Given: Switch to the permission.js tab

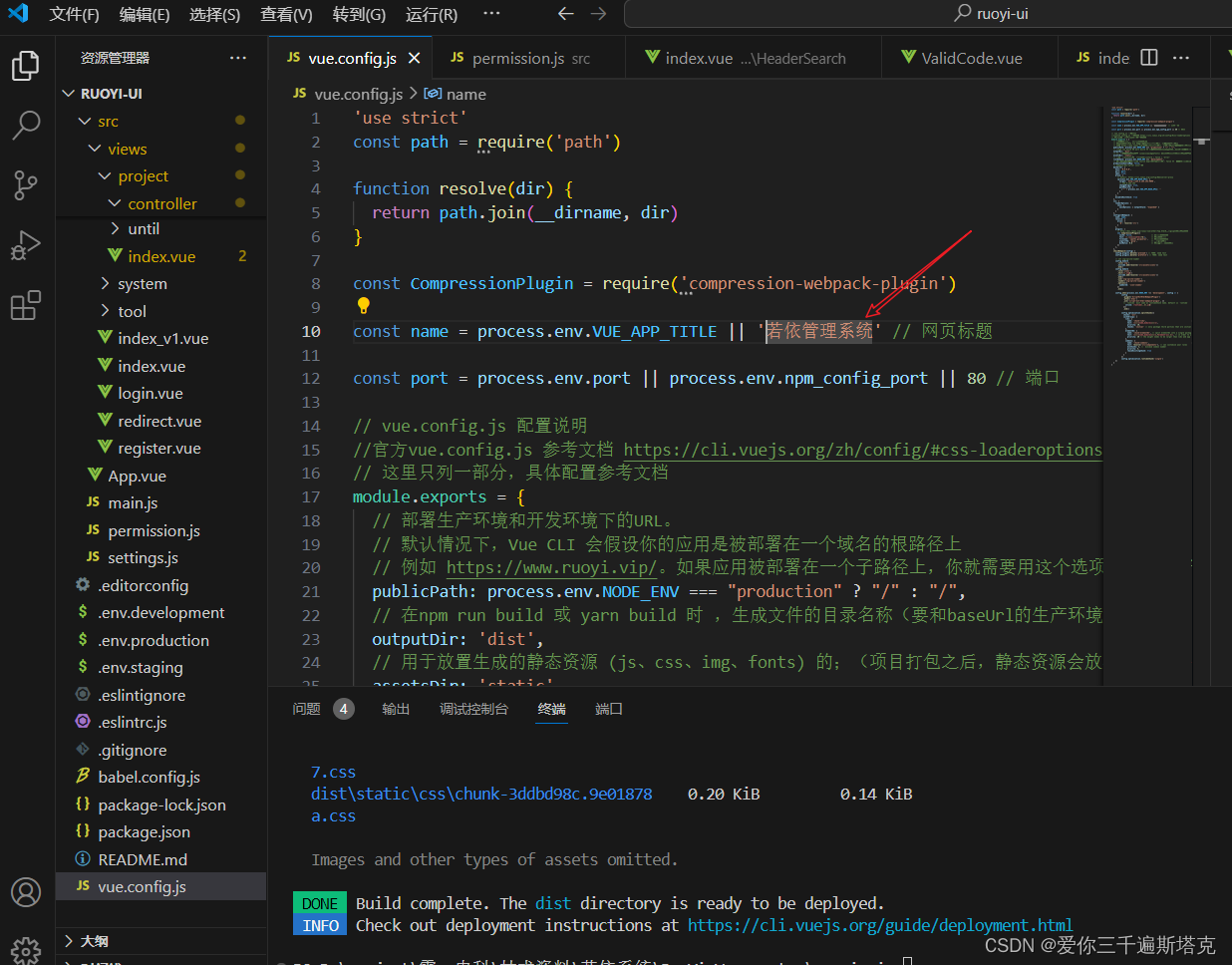Looking at the screenshot, I should point(520,58).
